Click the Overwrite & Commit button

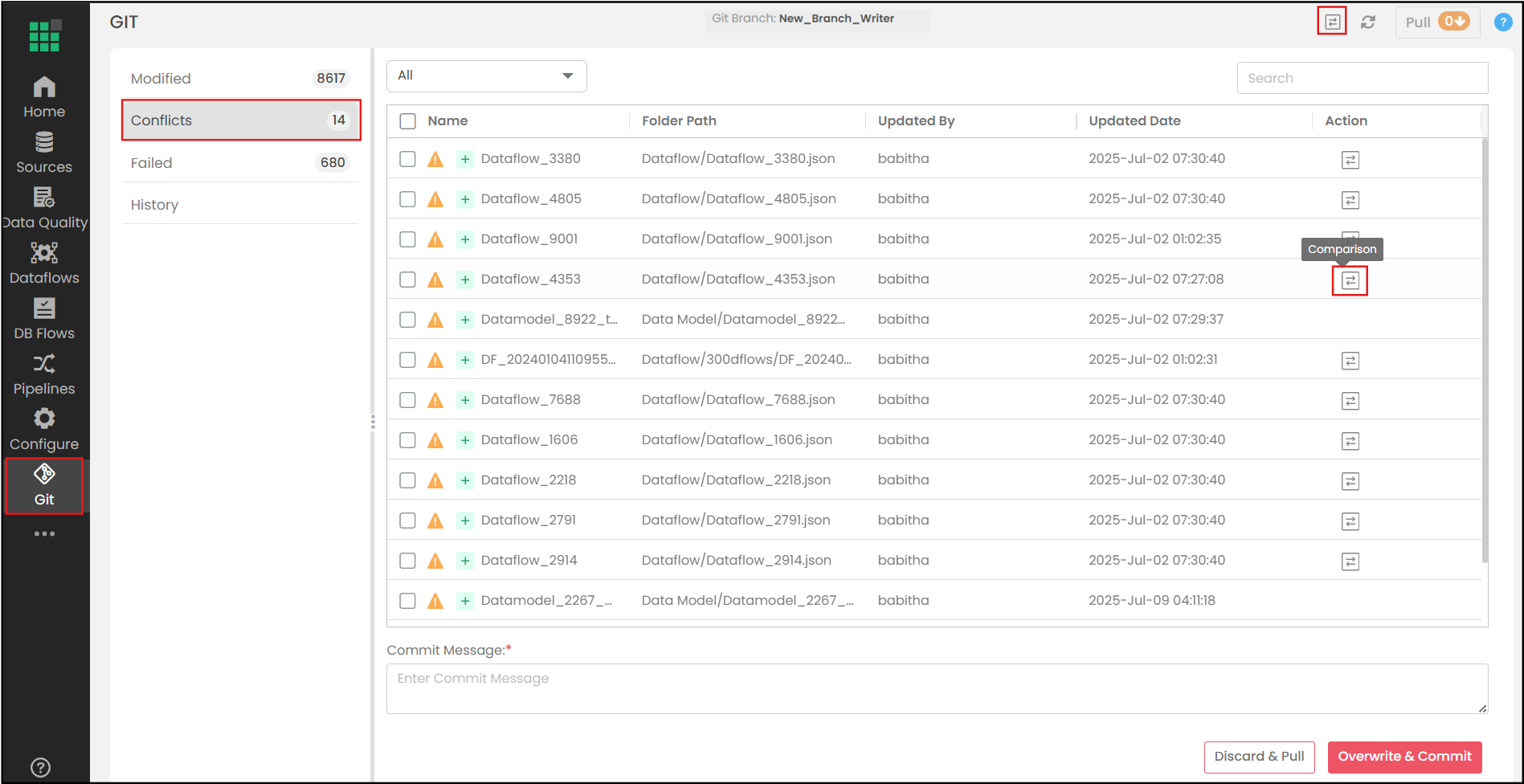tap(1403, 757)
